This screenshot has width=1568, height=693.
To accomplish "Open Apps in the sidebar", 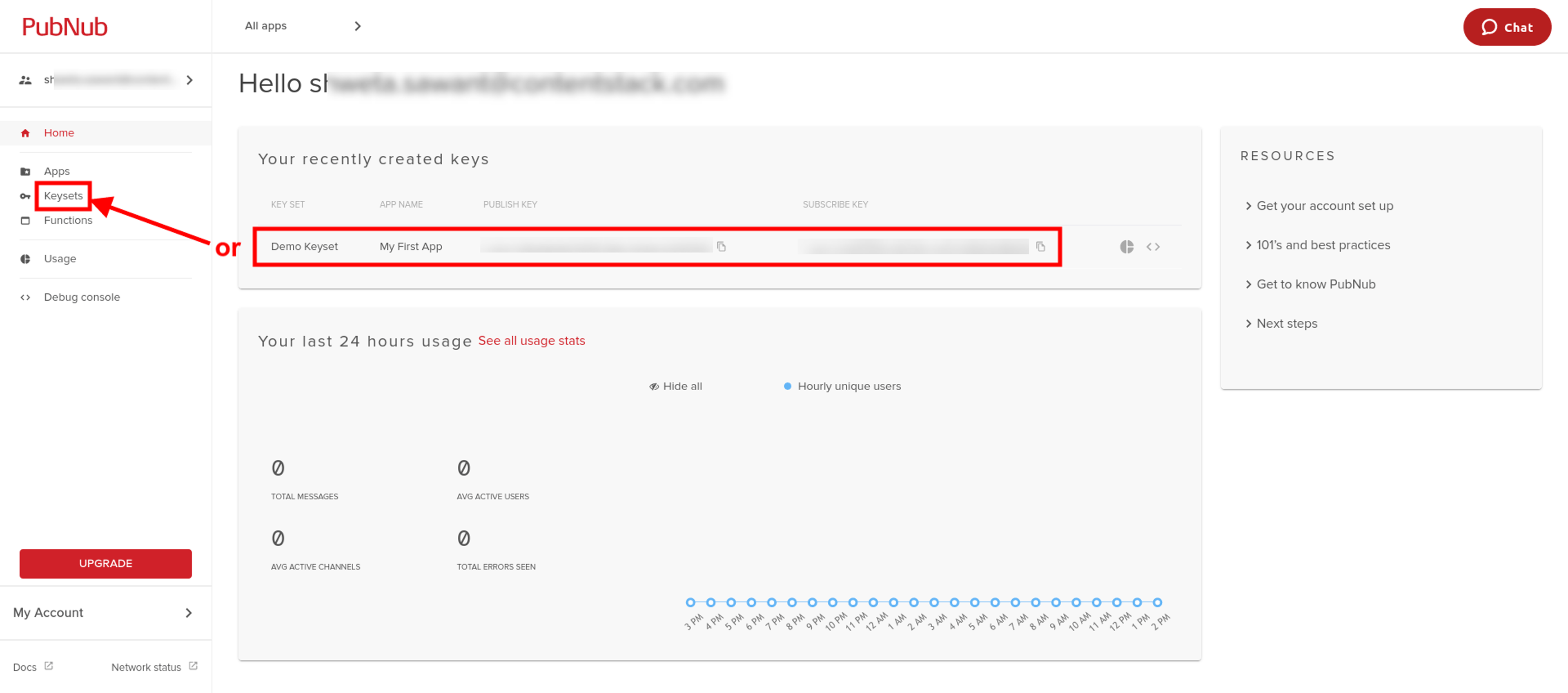I will [57, 171].
